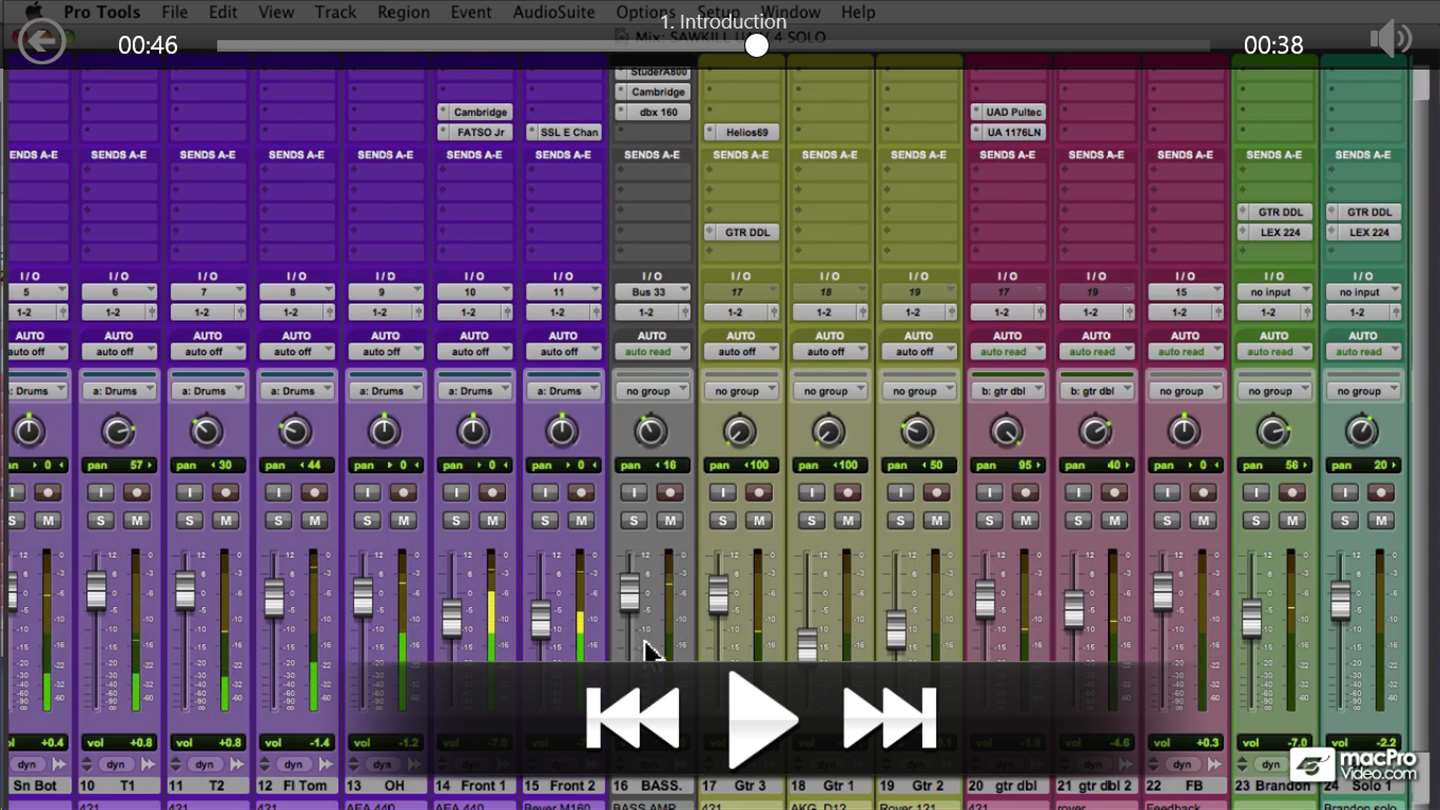Click the dyn button on Brandon track
1440x810 pixels.
coord(1270,764)
